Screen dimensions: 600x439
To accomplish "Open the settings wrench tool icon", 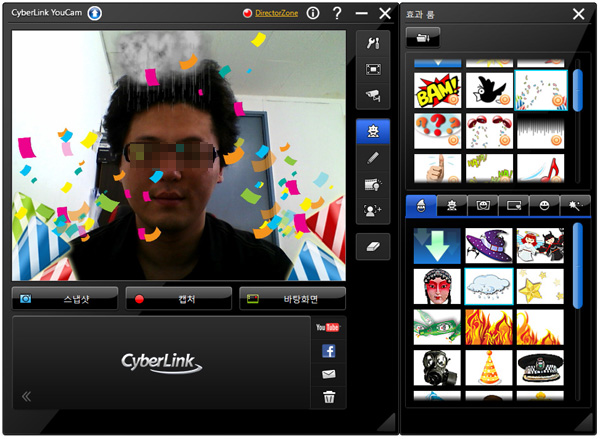I will pos(373,43).
